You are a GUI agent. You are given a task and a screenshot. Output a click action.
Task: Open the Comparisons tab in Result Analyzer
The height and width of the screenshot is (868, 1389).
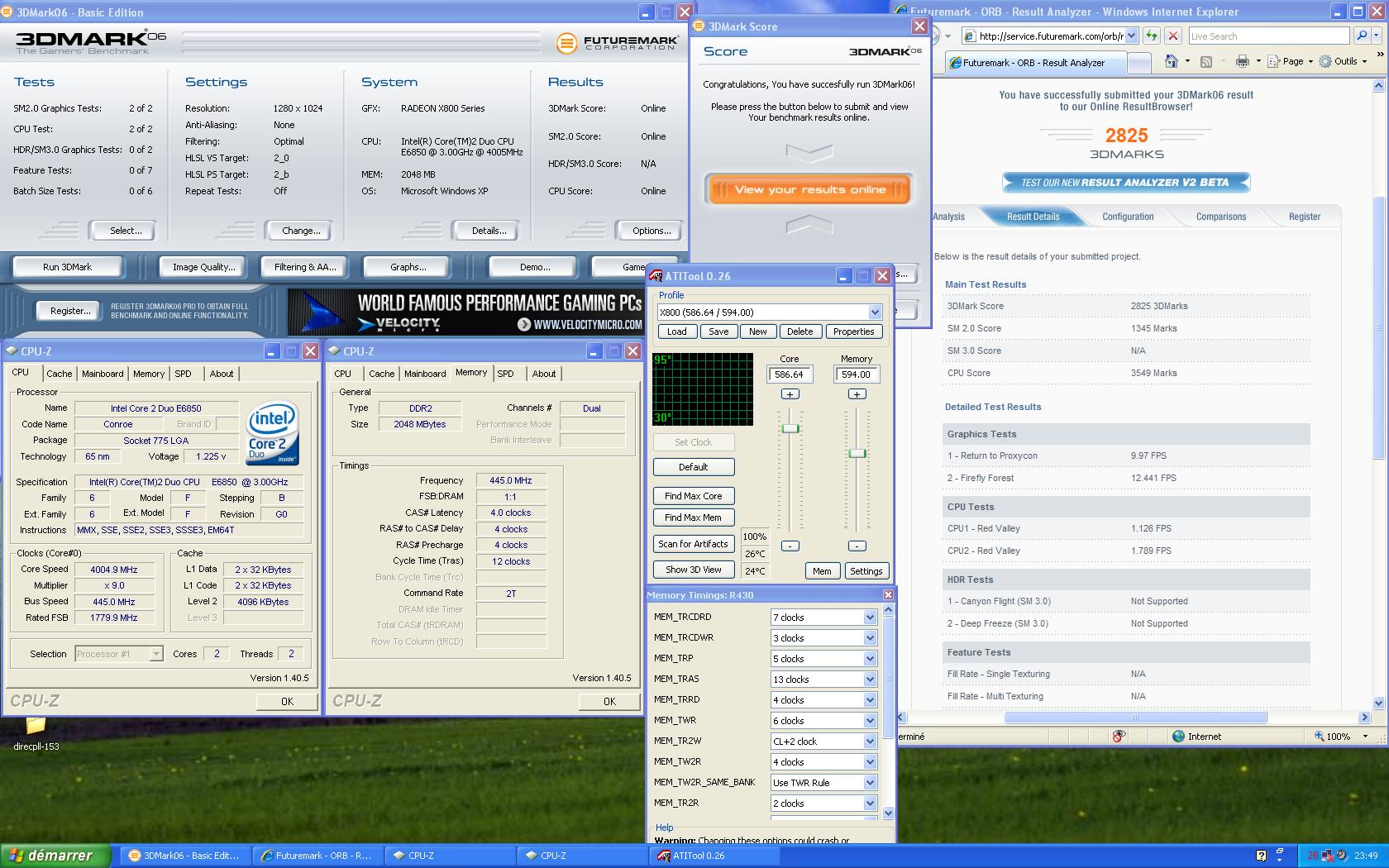(x=1220, y=217)
